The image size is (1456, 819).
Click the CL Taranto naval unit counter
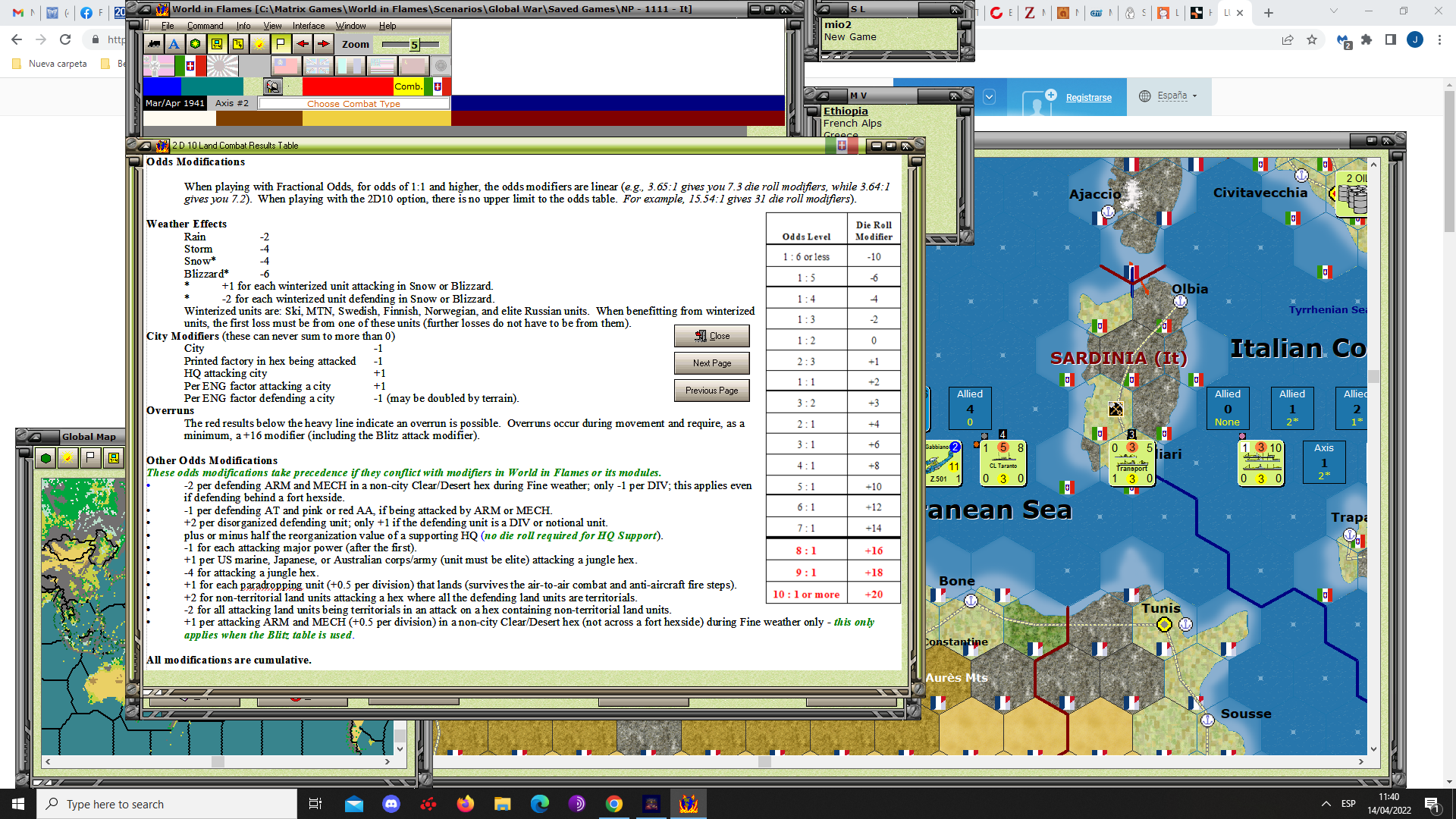(x=1003, y=463)
